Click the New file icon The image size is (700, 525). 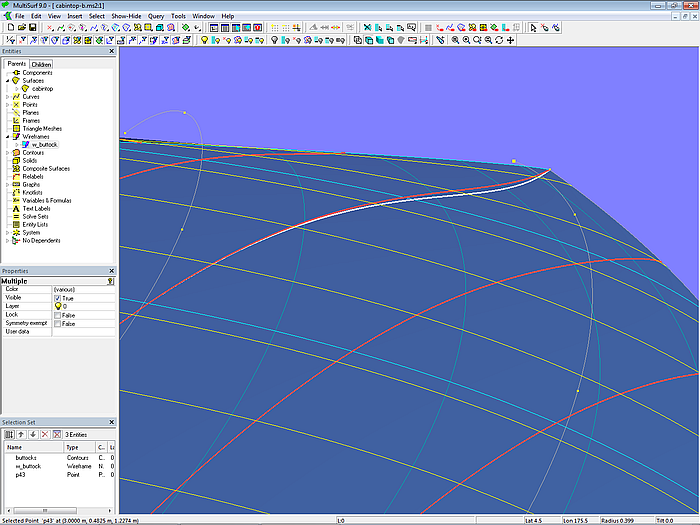[x=10, y=28]
